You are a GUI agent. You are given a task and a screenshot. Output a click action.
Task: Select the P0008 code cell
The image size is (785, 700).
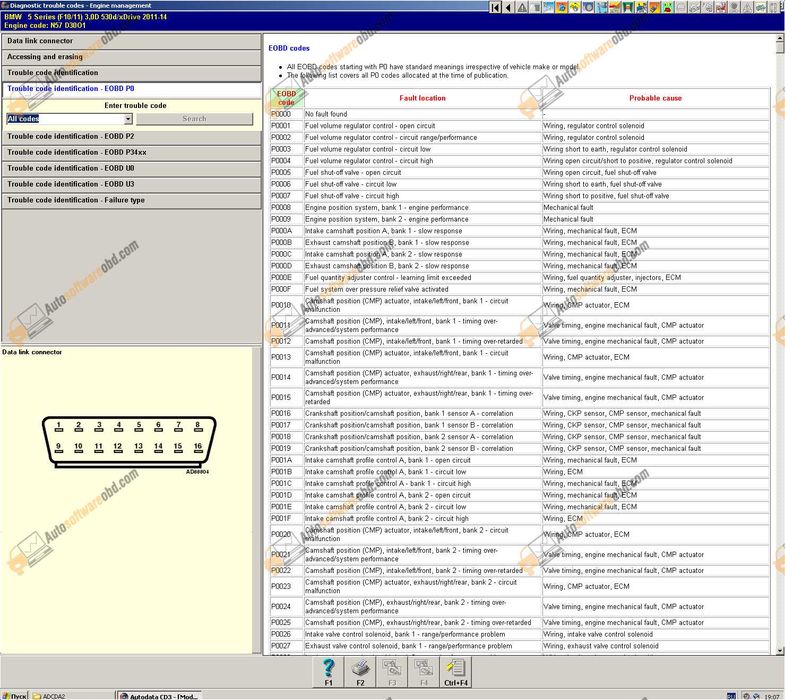(287, 207)
